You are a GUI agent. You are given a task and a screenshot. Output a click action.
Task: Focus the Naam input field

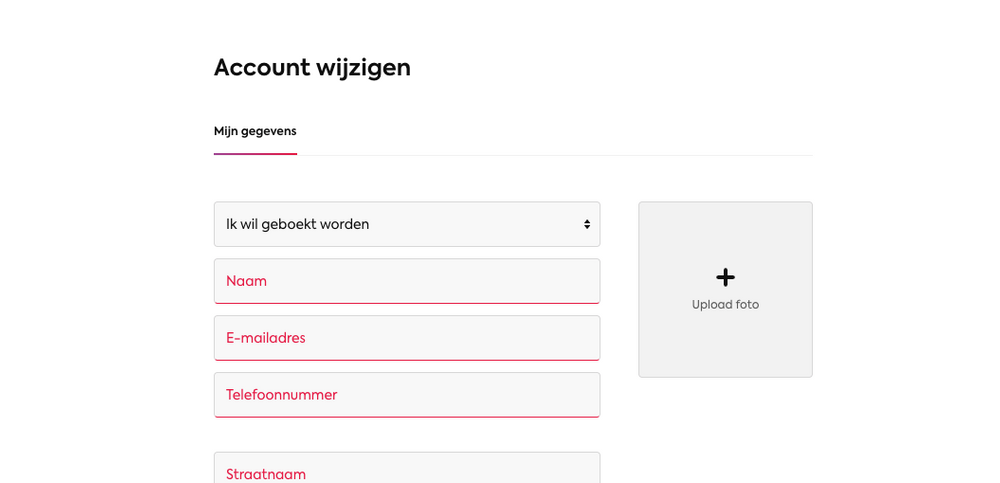point(407,281)
